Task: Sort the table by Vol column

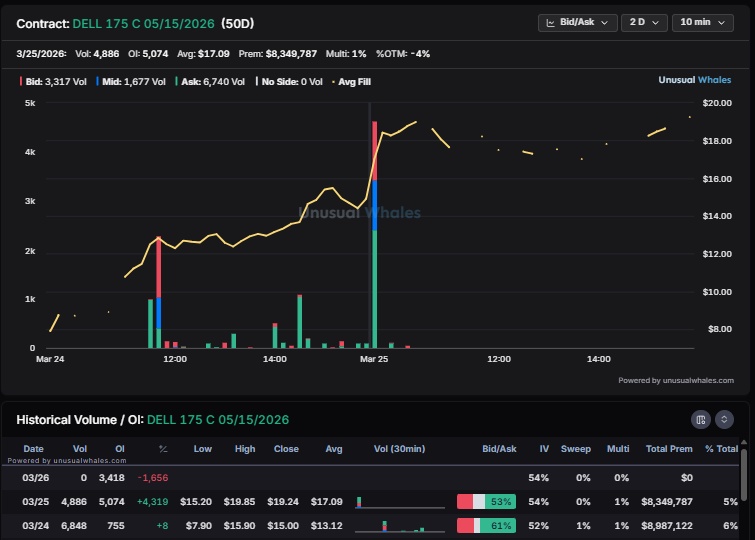Action: pyautogui.click(x=80, y=449)
